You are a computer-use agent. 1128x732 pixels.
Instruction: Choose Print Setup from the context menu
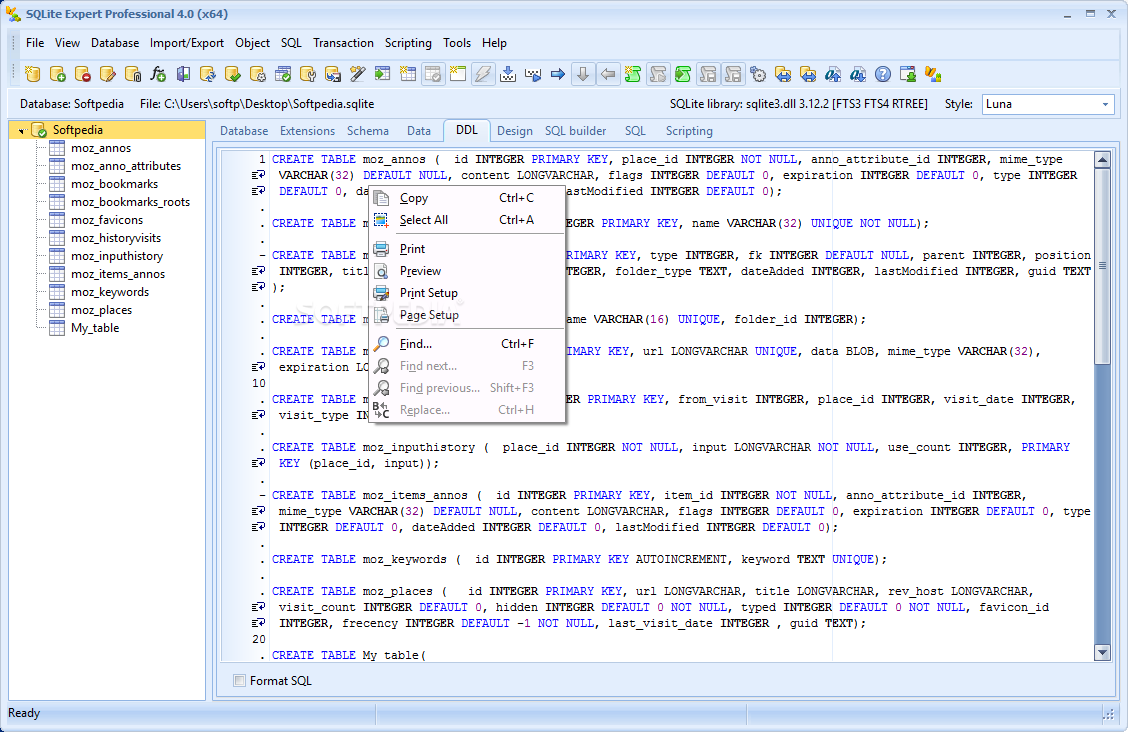pyautogui.click(x=467, y=293)
